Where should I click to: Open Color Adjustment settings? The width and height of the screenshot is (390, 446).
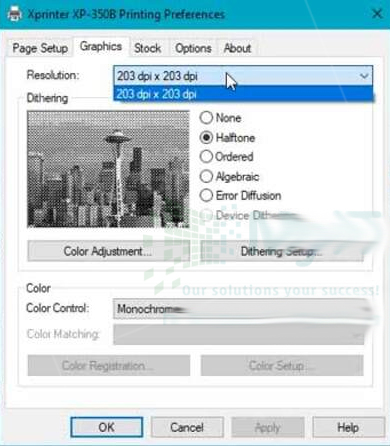(x=108, y=251)
